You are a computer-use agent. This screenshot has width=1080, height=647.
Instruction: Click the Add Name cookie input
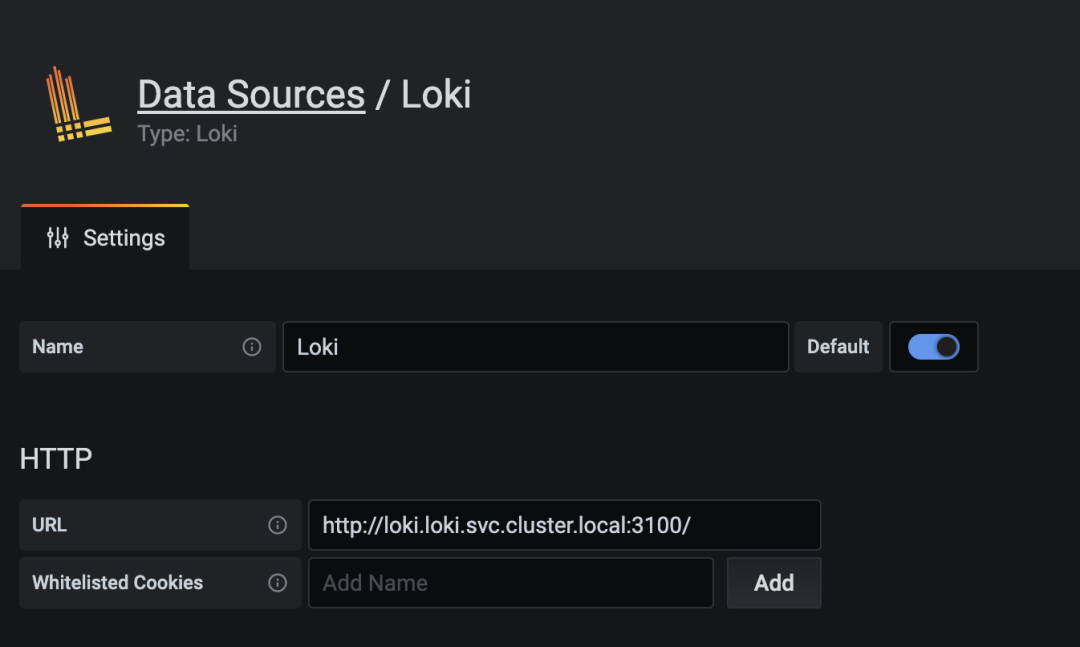(x=511, y=583)
